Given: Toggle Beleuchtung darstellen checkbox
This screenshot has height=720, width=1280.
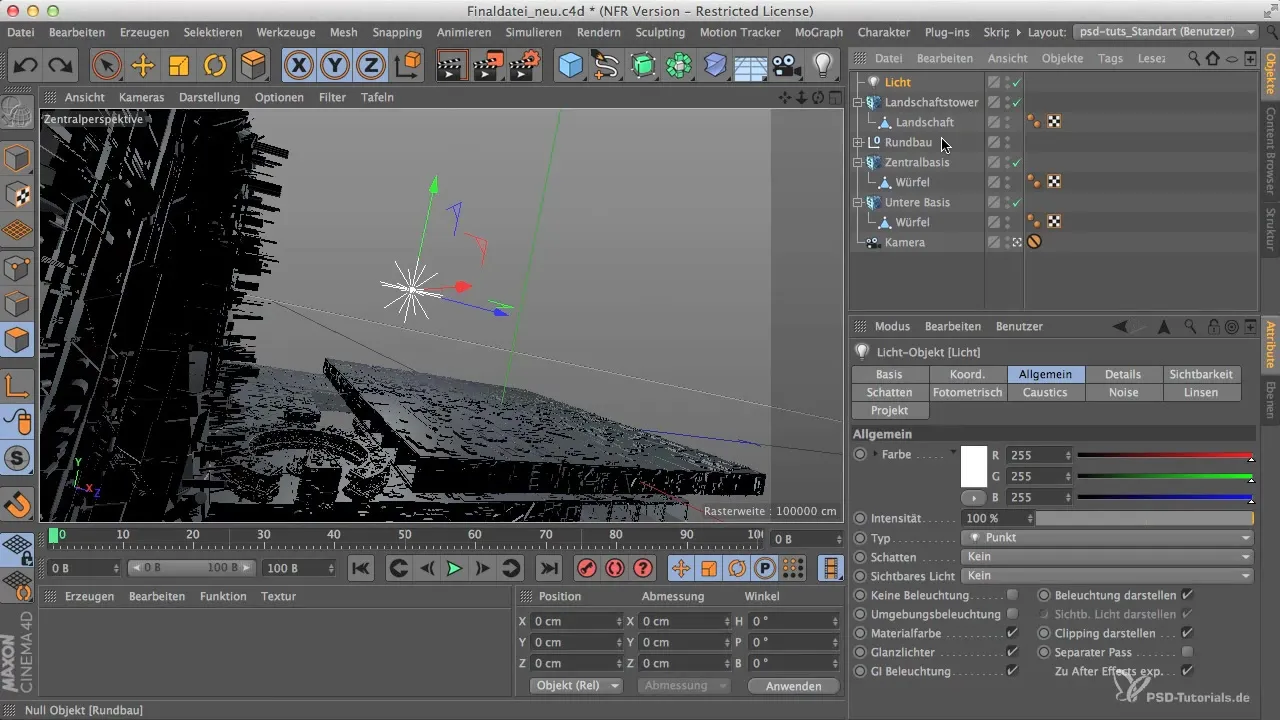Looking at the screenshot, I should 1187,594.
